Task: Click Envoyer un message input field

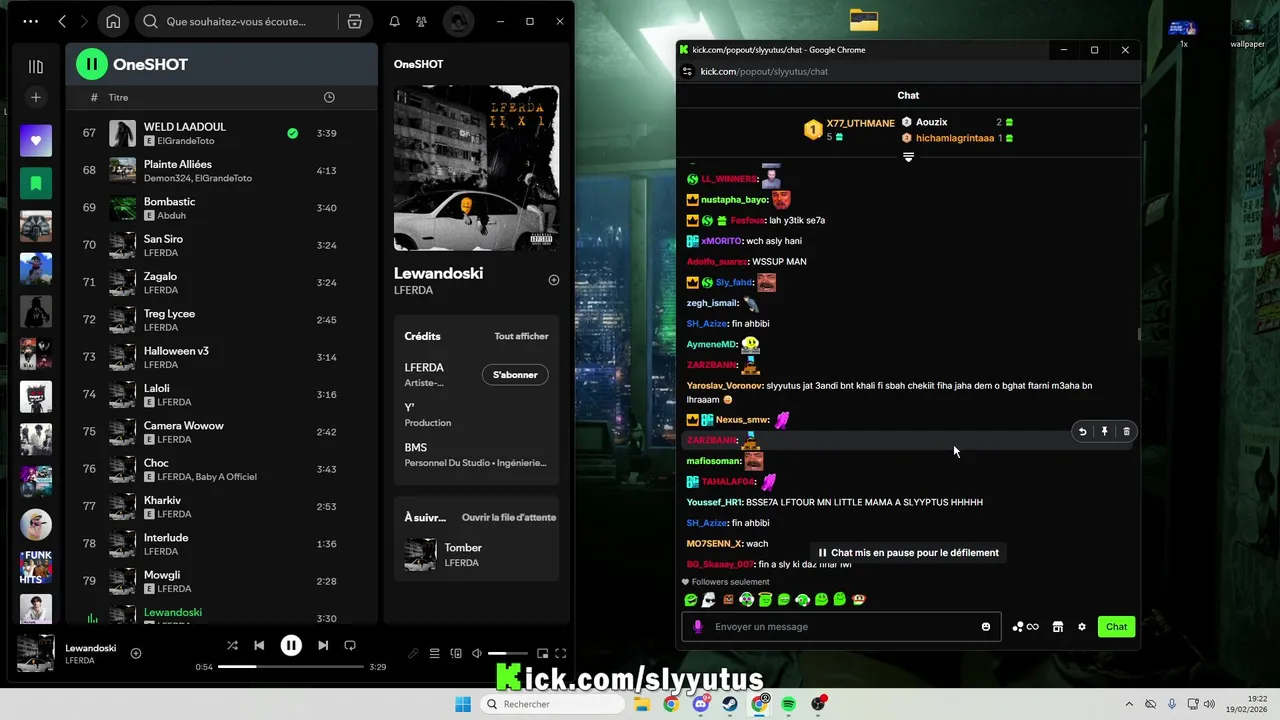Action: 841,627
